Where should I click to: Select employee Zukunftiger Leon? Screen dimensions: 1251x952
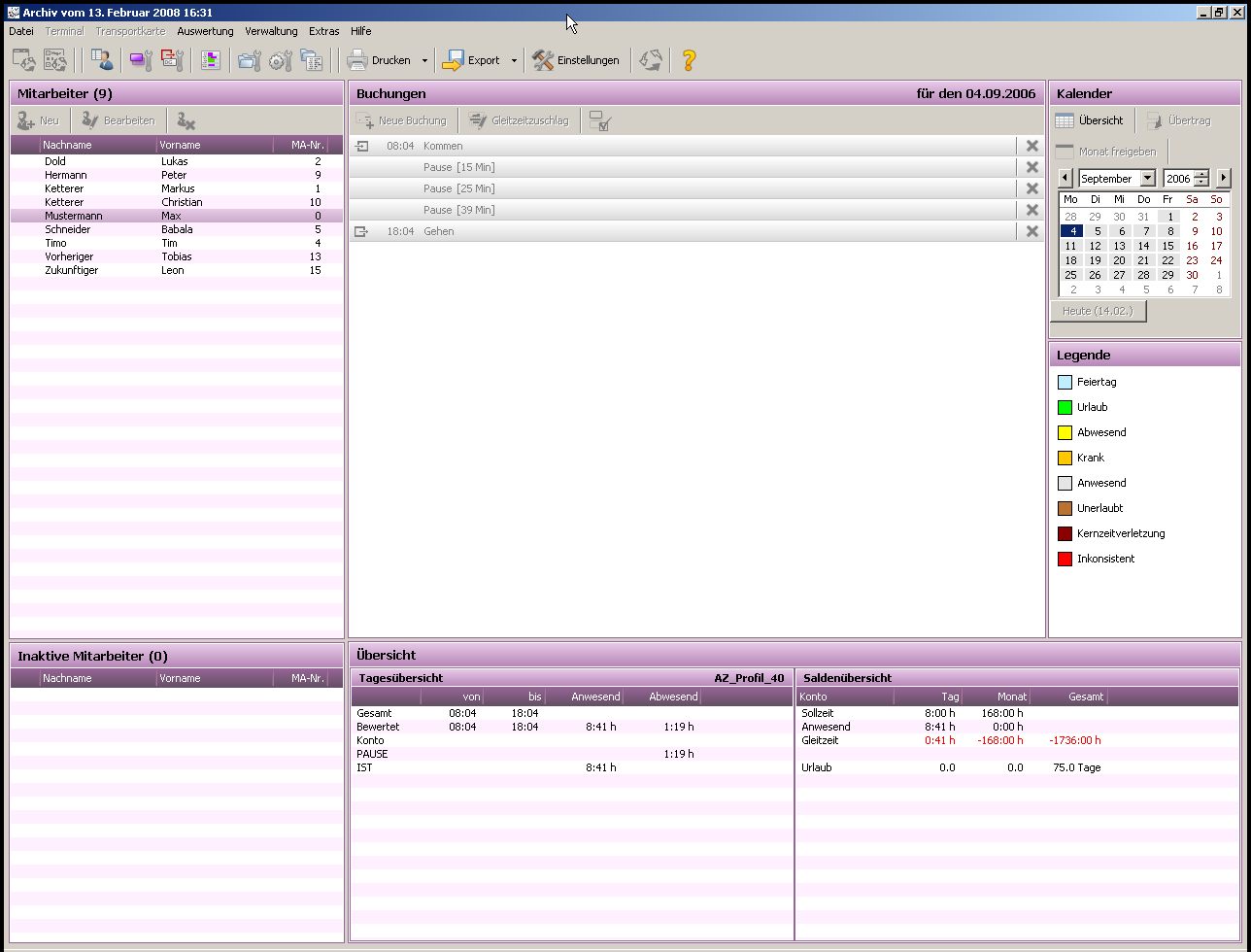[x=177, y=270]
